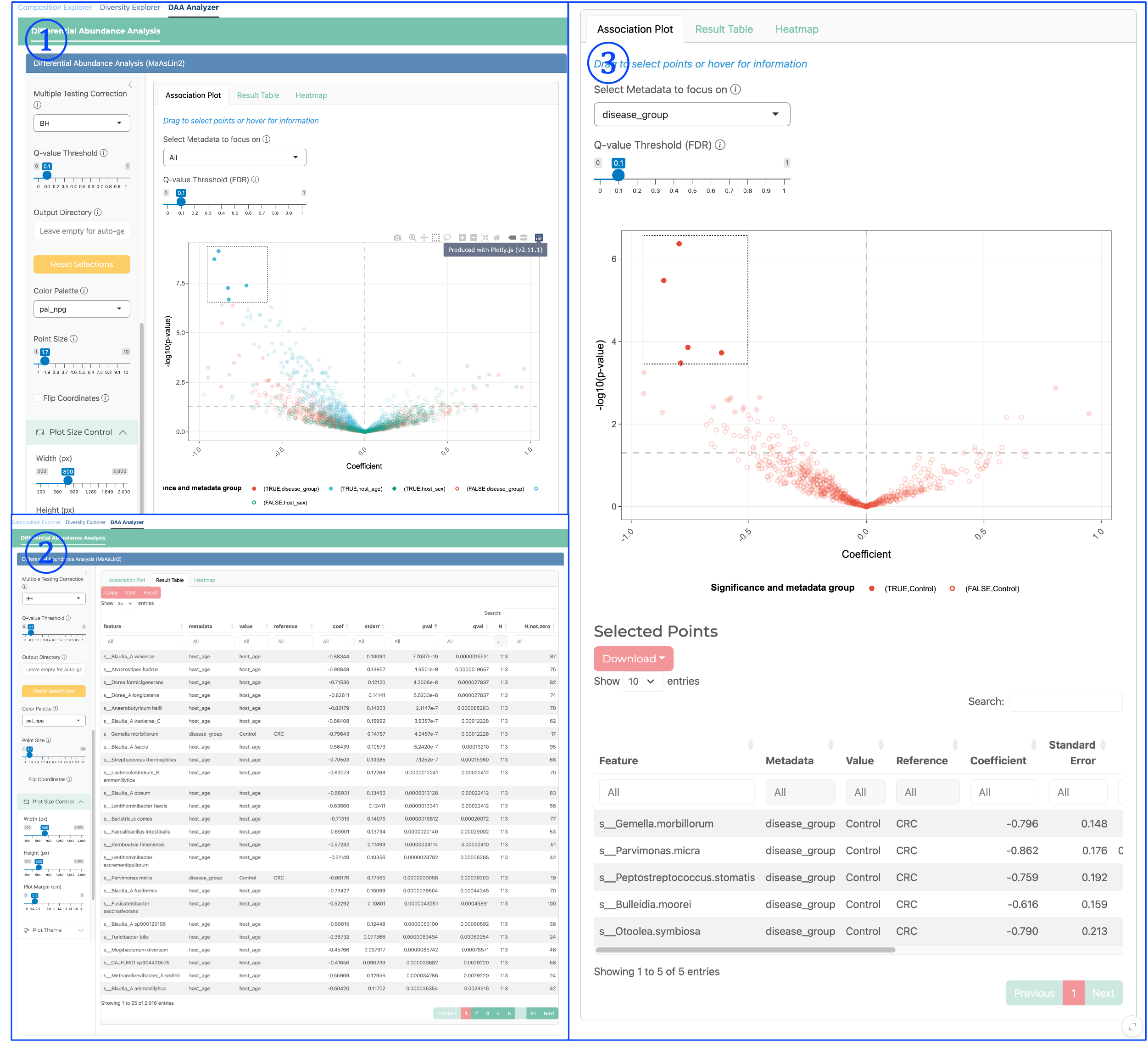Collapse Plot Size Control section in panel 1
Viewport: 1148px width, 1041px height.
pyautogui.click(x=82, y=432)
